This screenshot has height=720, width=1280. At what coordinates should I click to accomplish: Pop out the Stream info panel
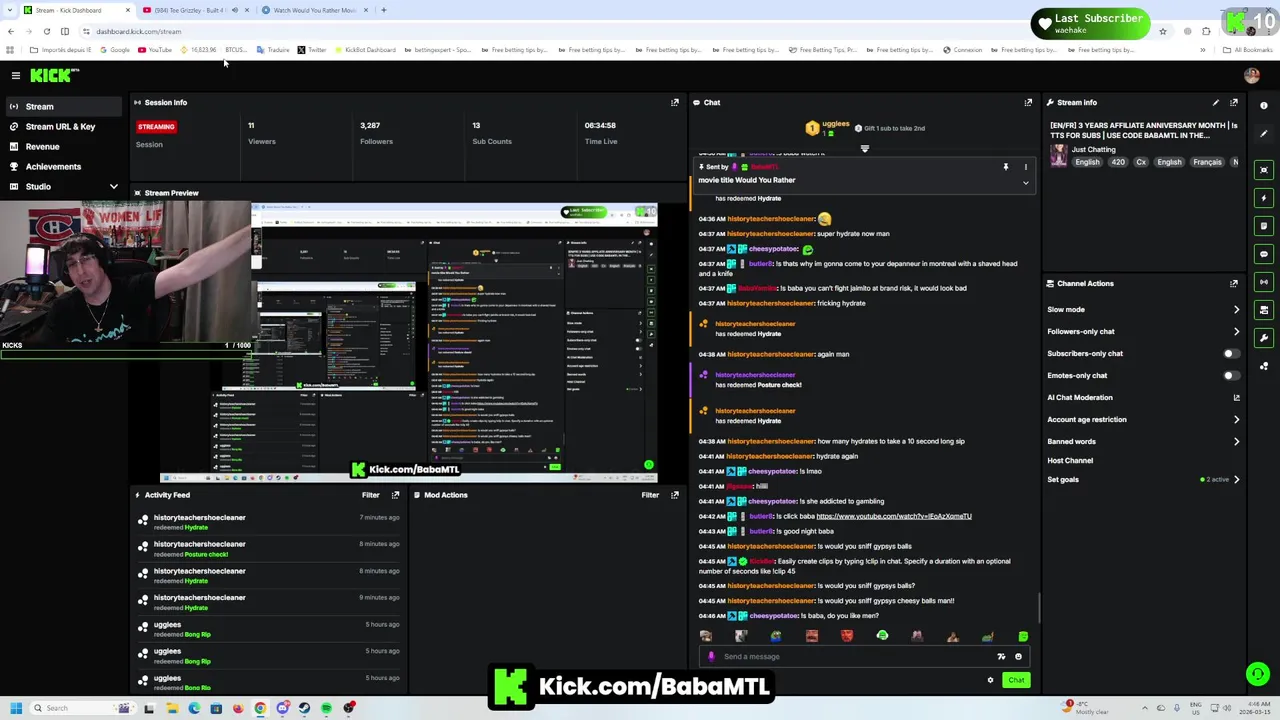(1234, 102)
